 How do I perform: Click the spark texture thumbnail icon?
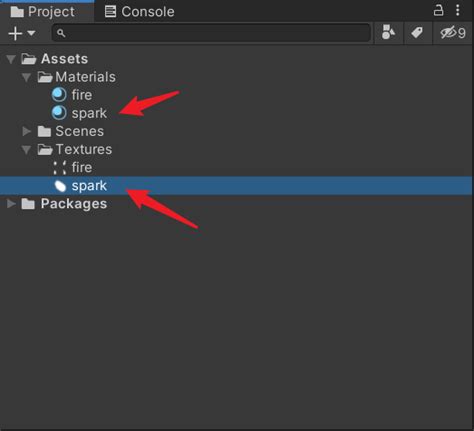click(60, 186)
